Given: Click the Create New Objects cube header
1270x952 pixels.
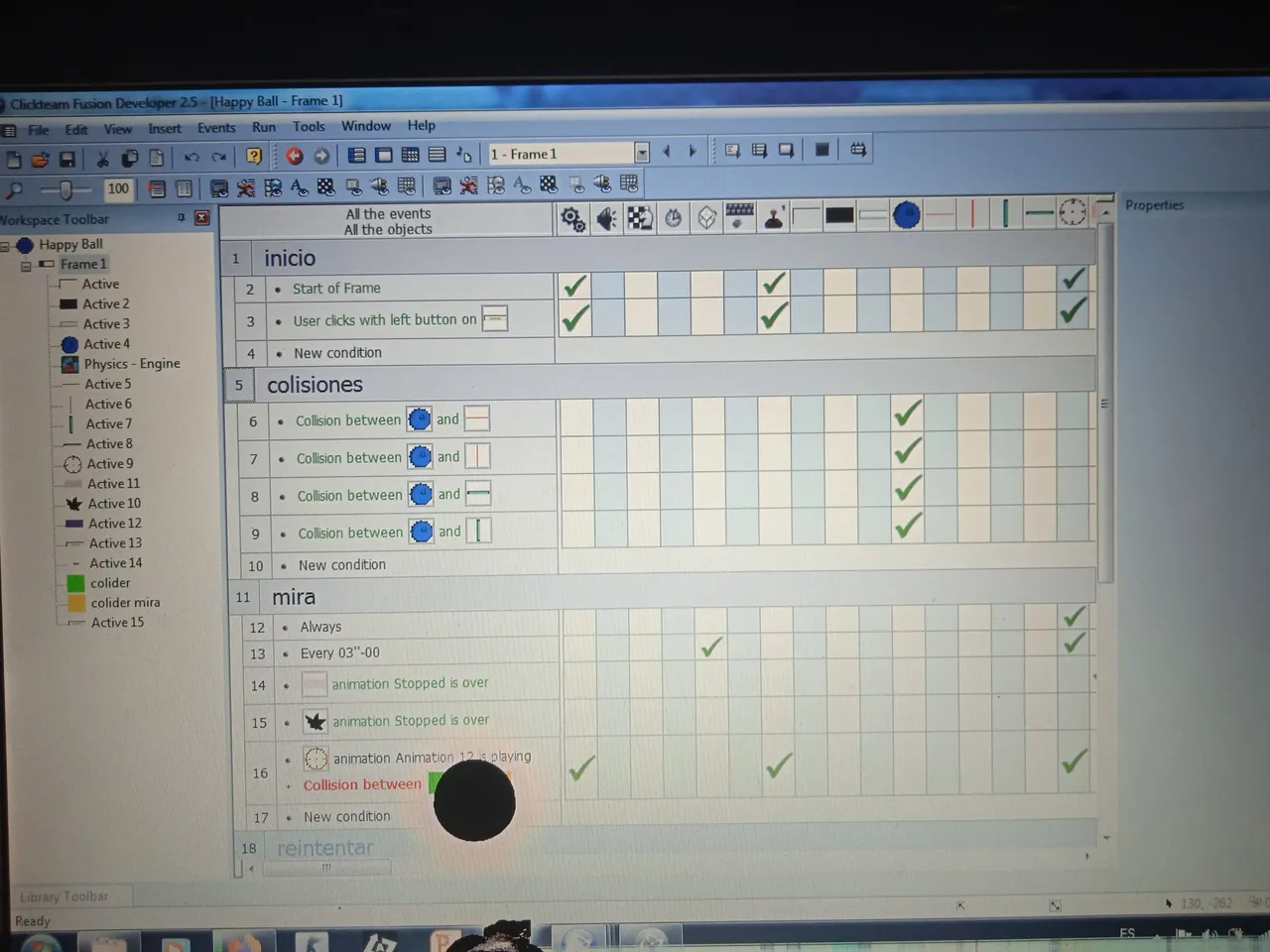Looking at the screenshot, I should (x=706, y=217).
